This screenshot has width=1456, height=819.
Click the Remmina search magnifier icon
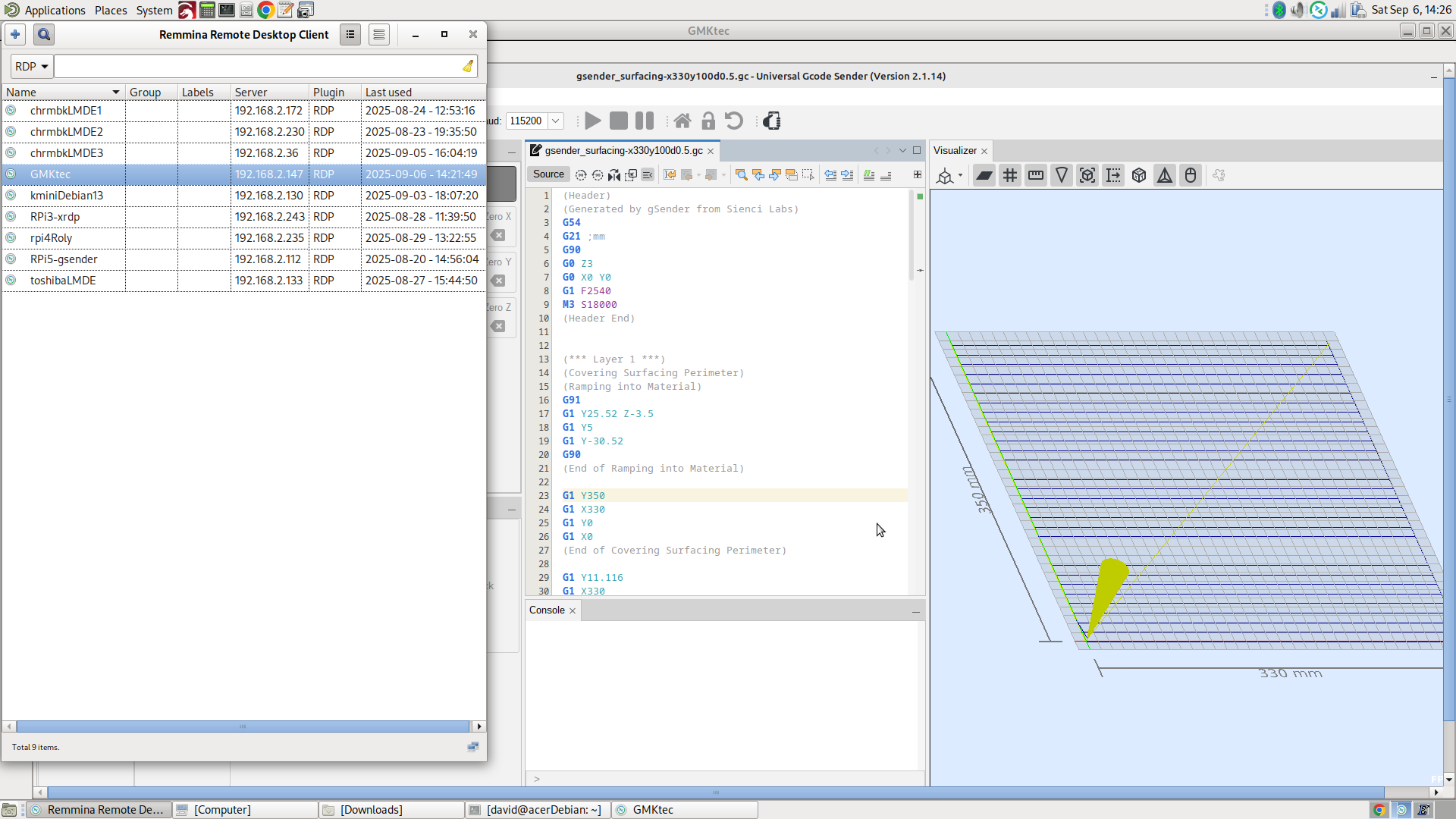(44, 34)
